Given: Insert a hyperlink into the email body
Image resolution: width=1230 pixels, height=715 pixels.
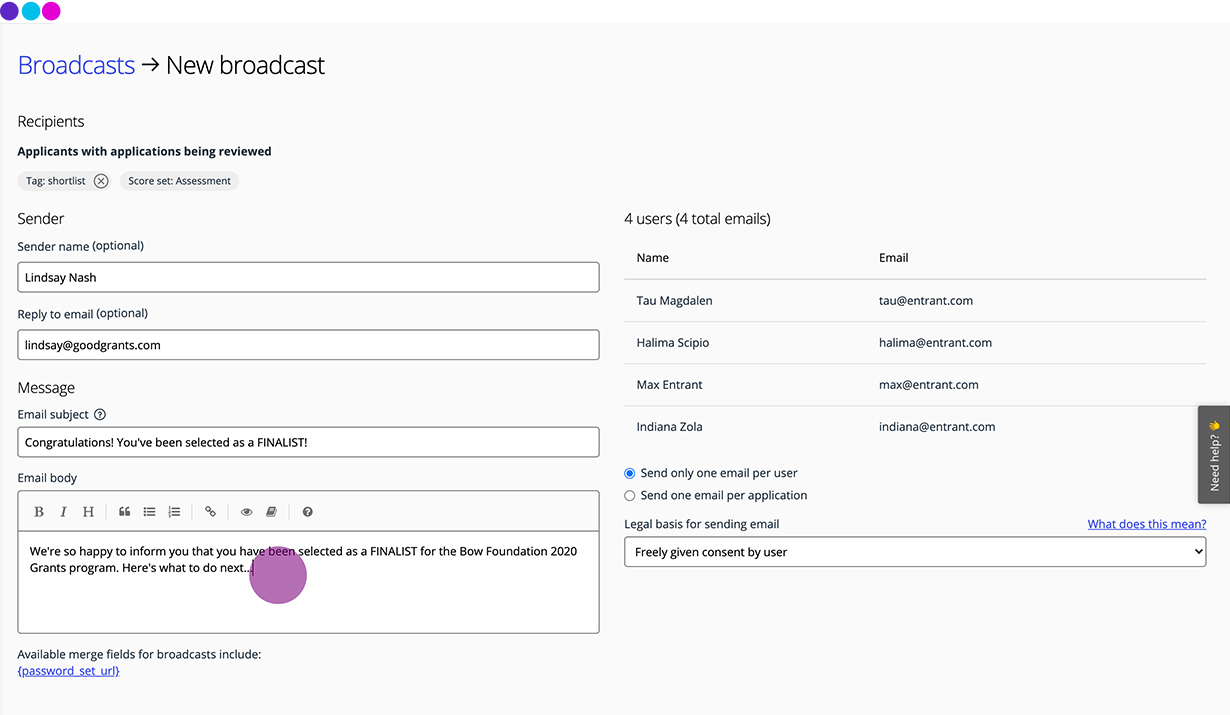Looking at the screenshot, I should 210,511.
